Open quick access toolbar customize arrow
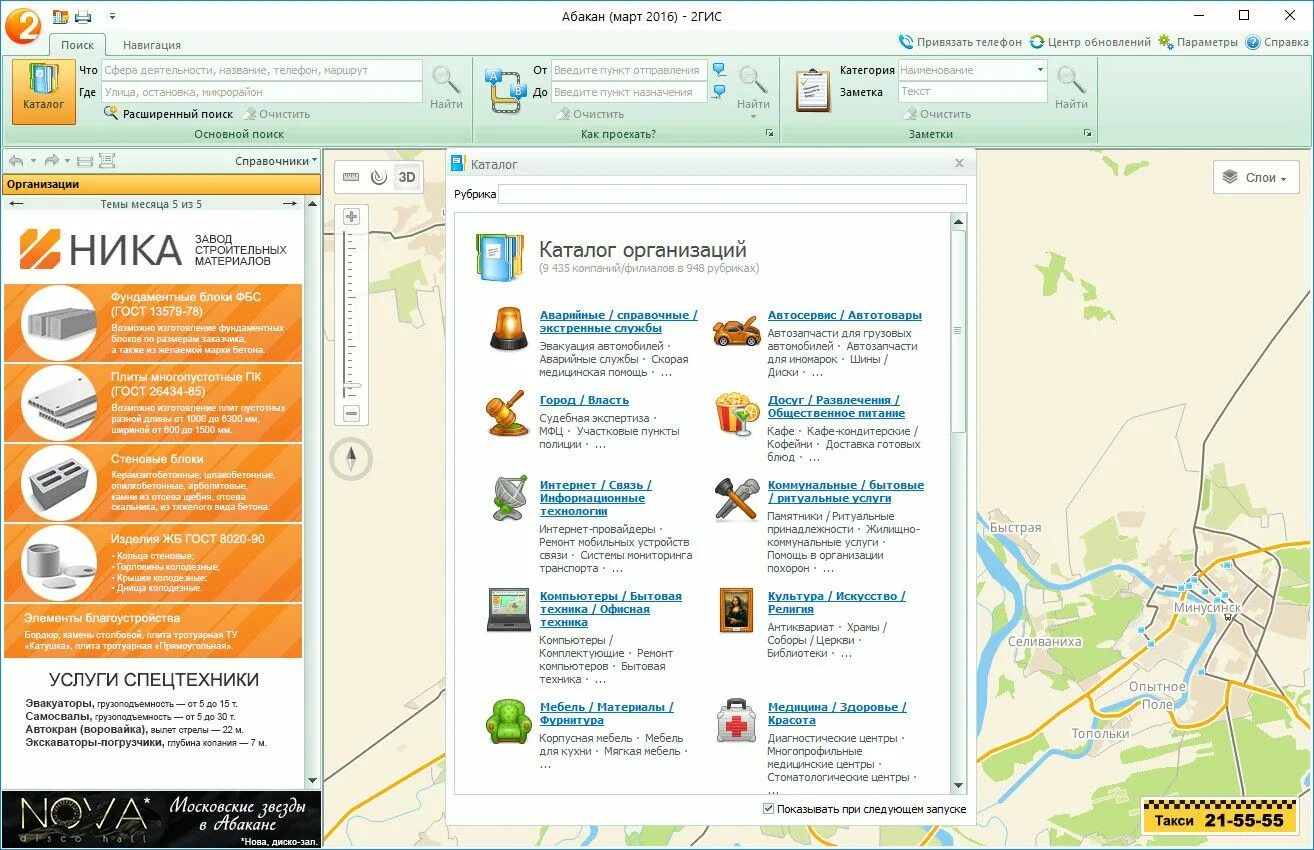Screen dimensions: 1314x850 pyautogui.click(x=112, y=16)
